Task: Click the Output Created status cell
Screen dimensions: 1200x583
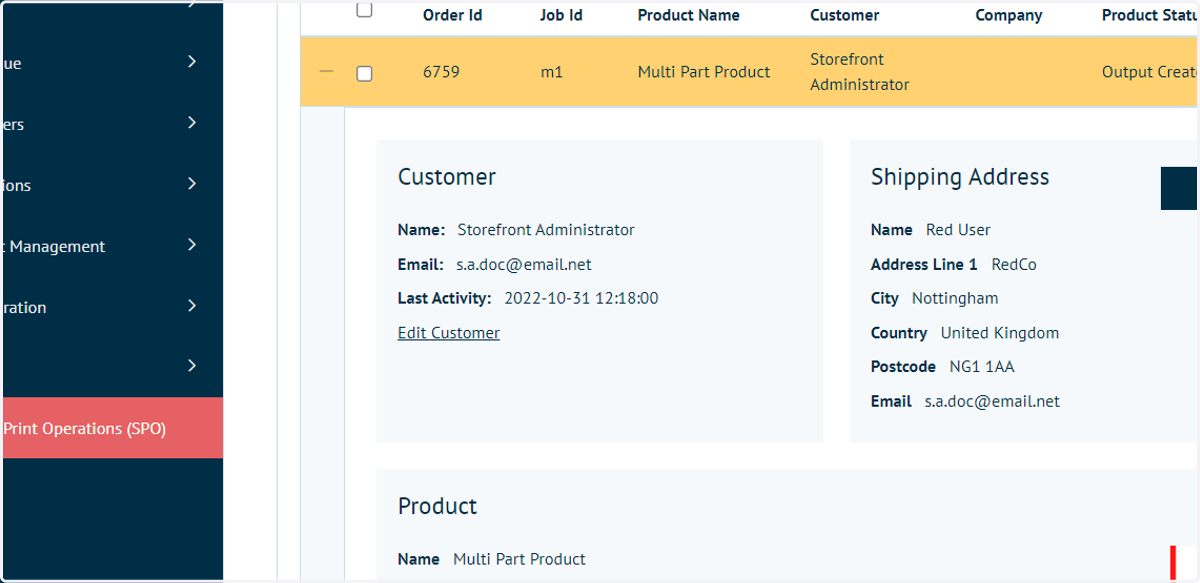Action: pyautogui.click(x=1150, y=72)
